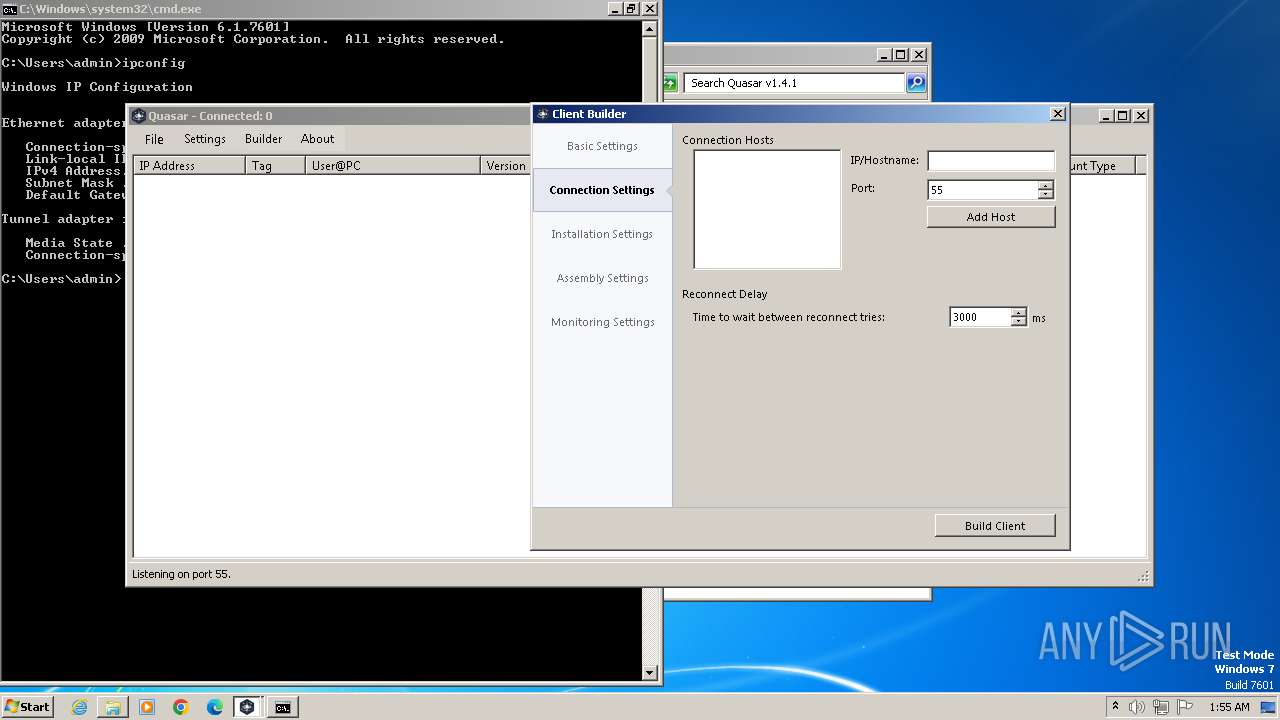
Task: Switch to cmd.exe via taskbar icon
Action: 283,707
